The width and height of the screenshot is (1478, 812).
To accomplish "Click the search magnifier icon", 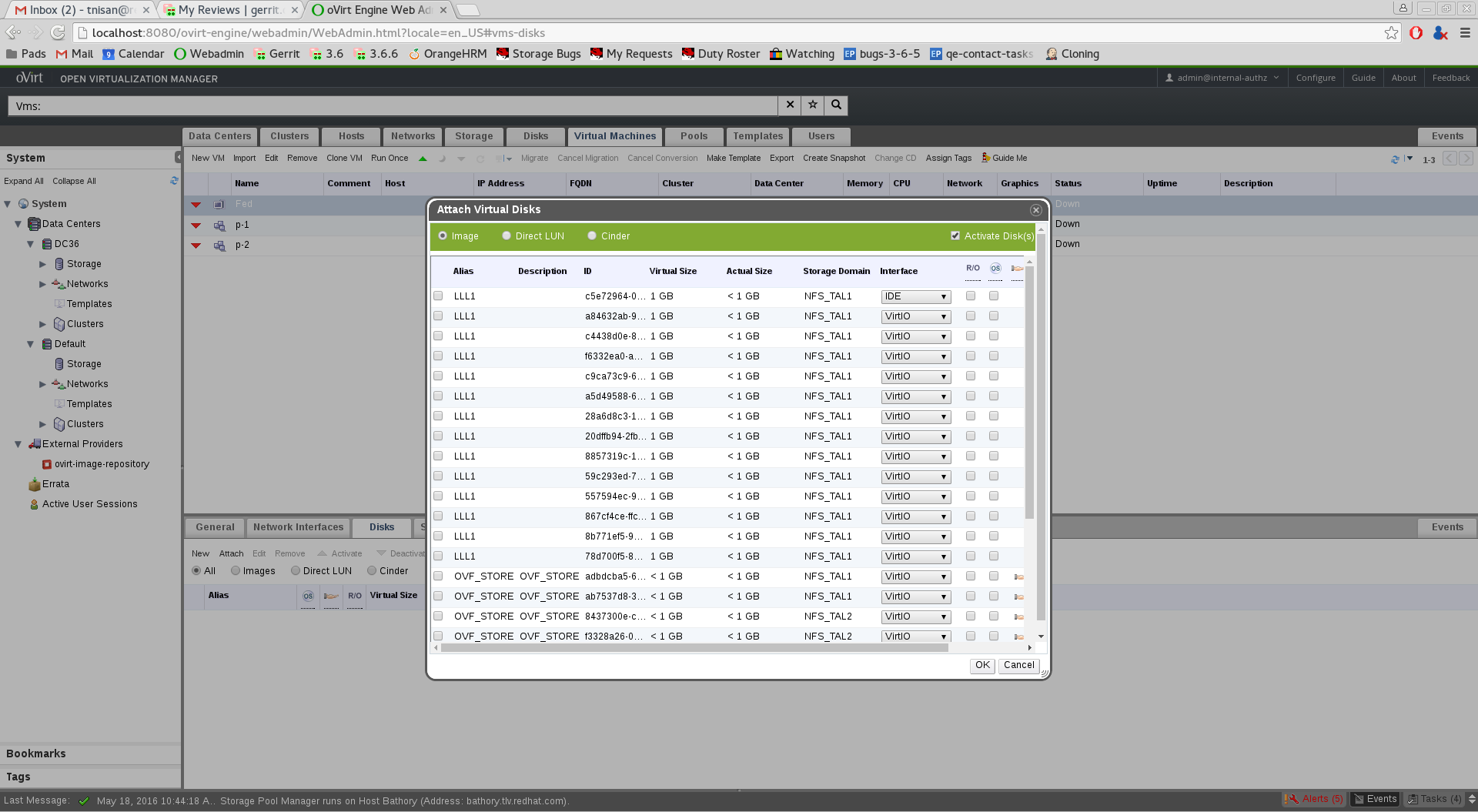I will [836, 105].
